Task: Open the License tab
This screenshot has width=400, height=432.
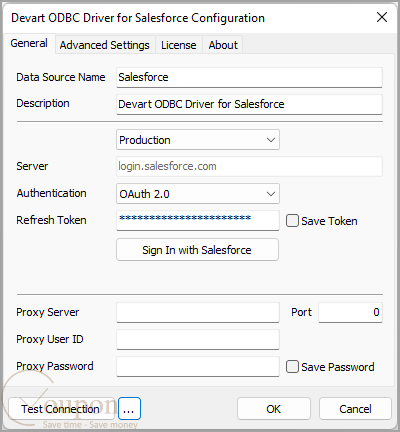Action: click(179, 45)
